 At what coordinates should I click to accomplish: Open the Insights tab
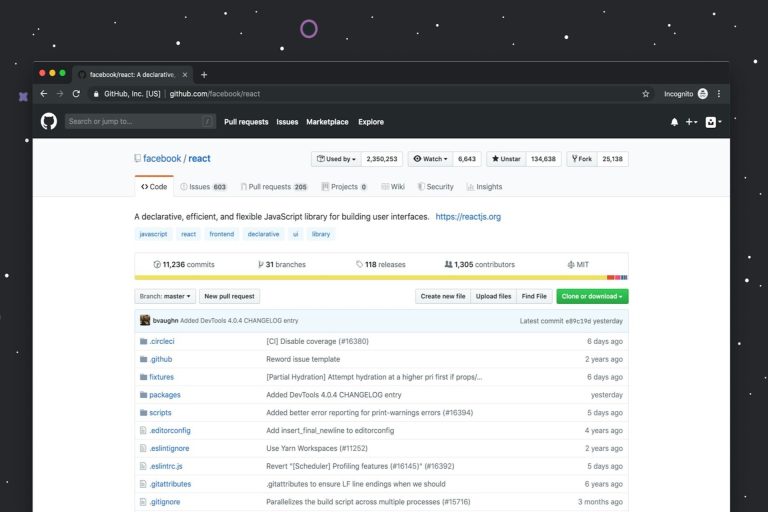click(484, 187)
